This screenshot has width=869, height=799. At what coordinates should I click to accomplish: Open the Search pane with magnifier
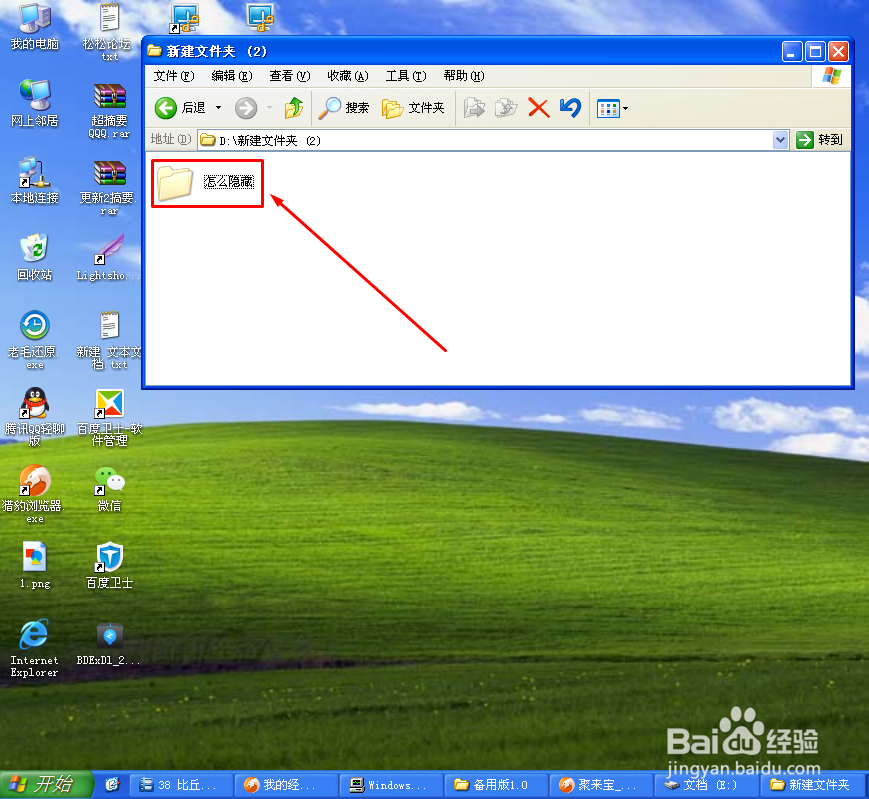344,108
